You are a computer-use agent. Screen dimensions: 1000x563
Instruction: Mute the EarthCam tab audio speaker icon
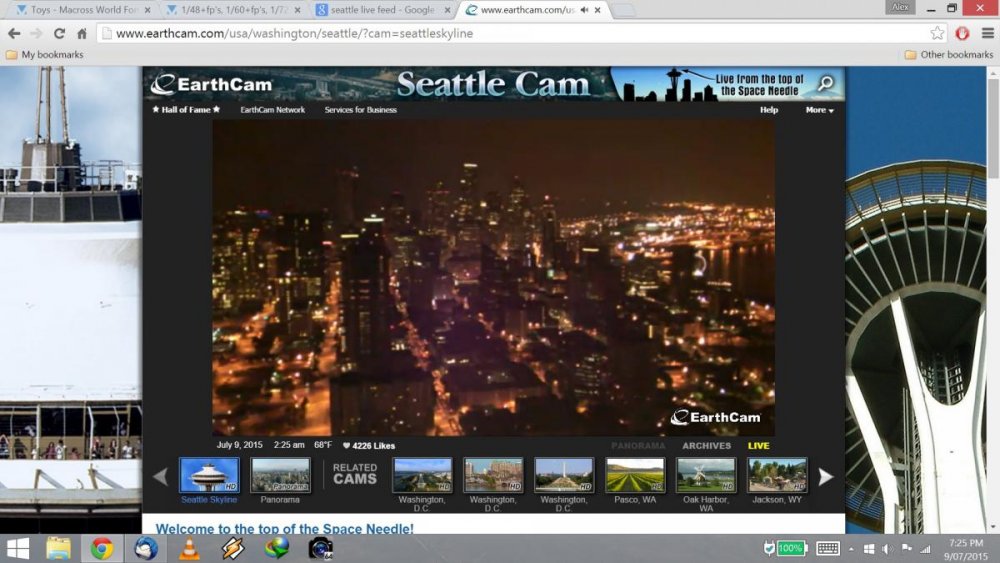click(x=584, y=10)
